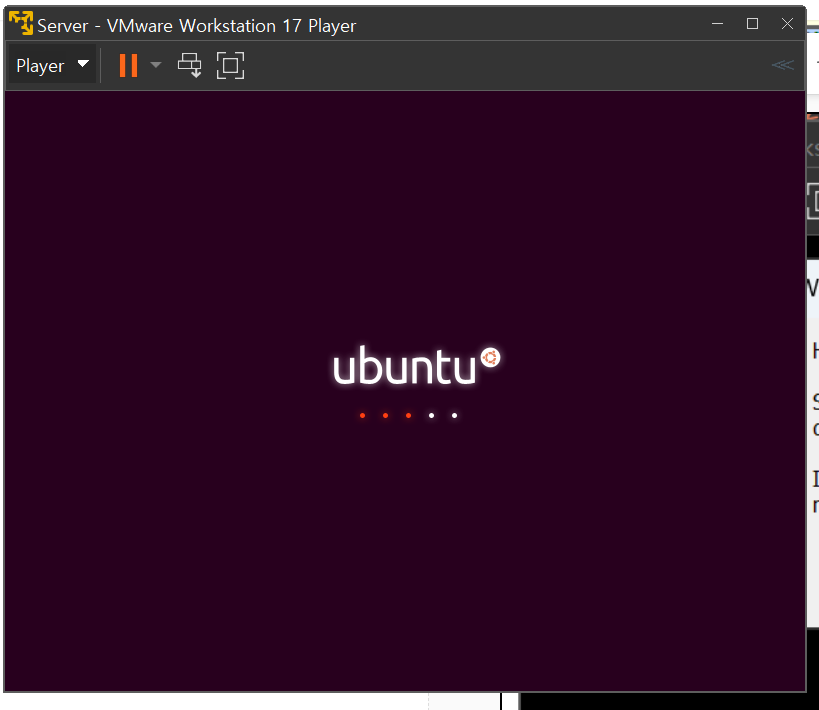Pause the virtual machine
The height and width of the screenshot is (710, 819).
pyautogui.click(x=128, y=65)
